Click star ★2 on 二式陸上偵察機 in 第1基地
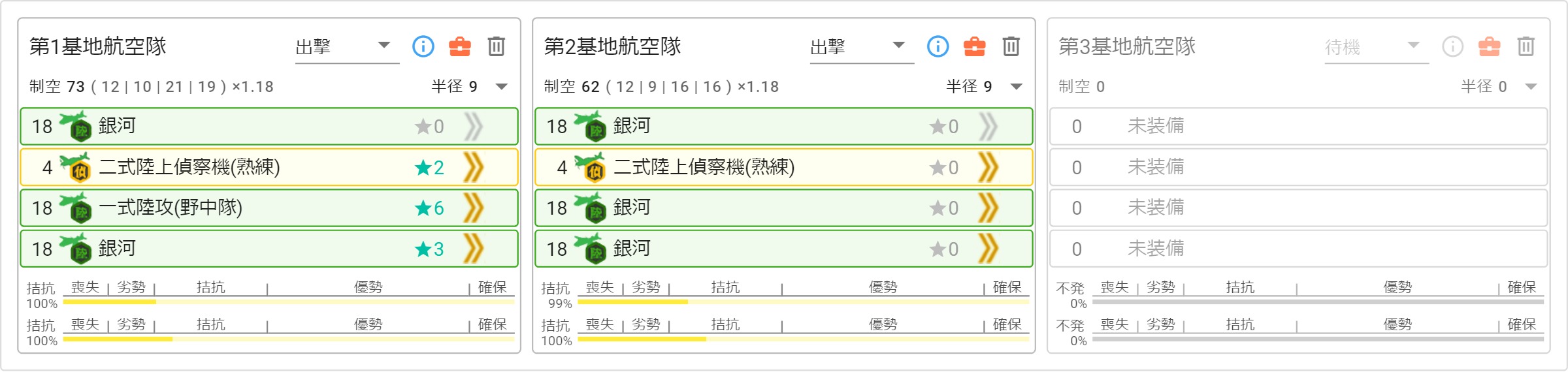 (429, 168)
